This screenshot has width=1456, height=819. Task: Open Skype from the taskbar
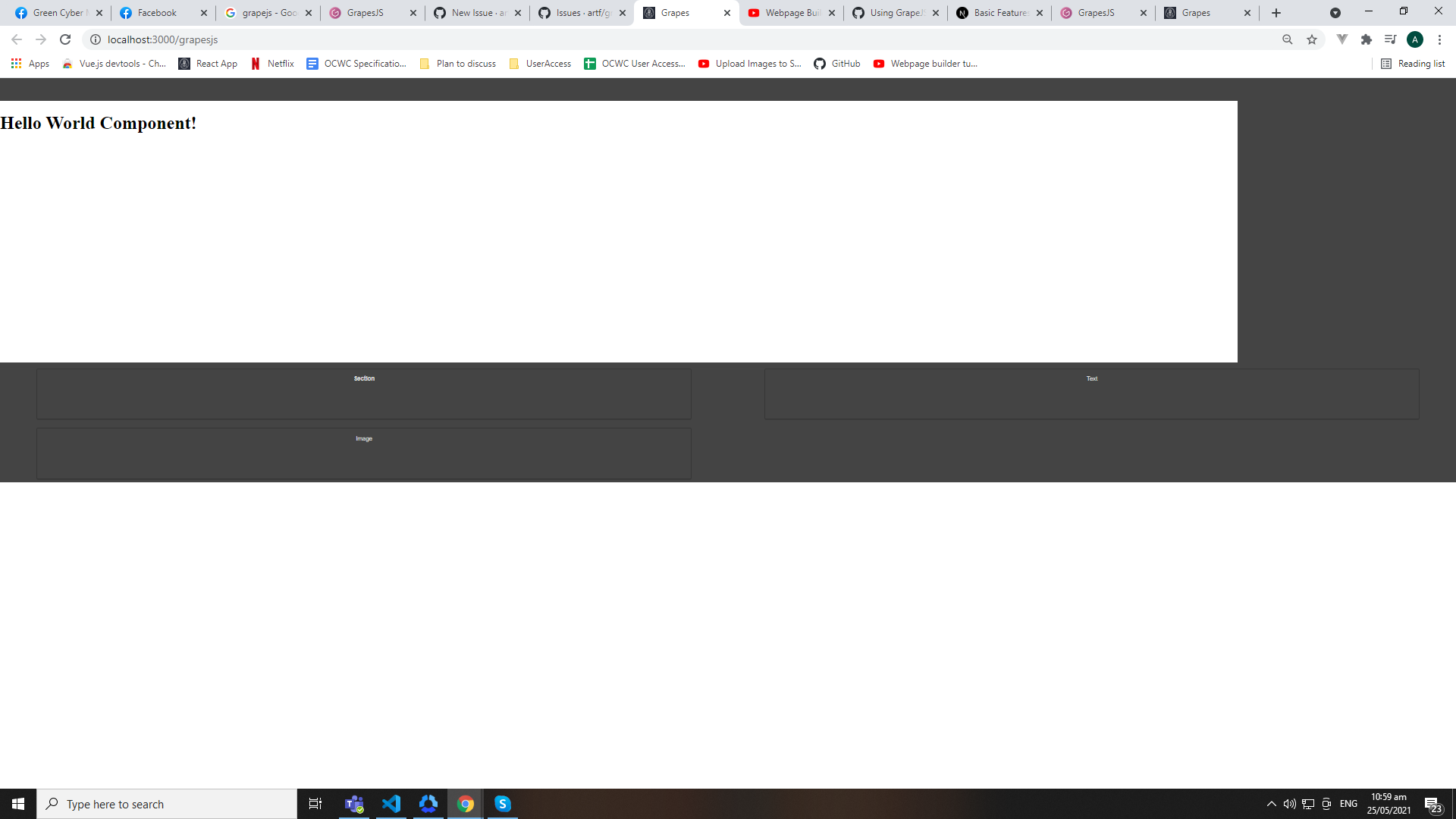[503, 804]
